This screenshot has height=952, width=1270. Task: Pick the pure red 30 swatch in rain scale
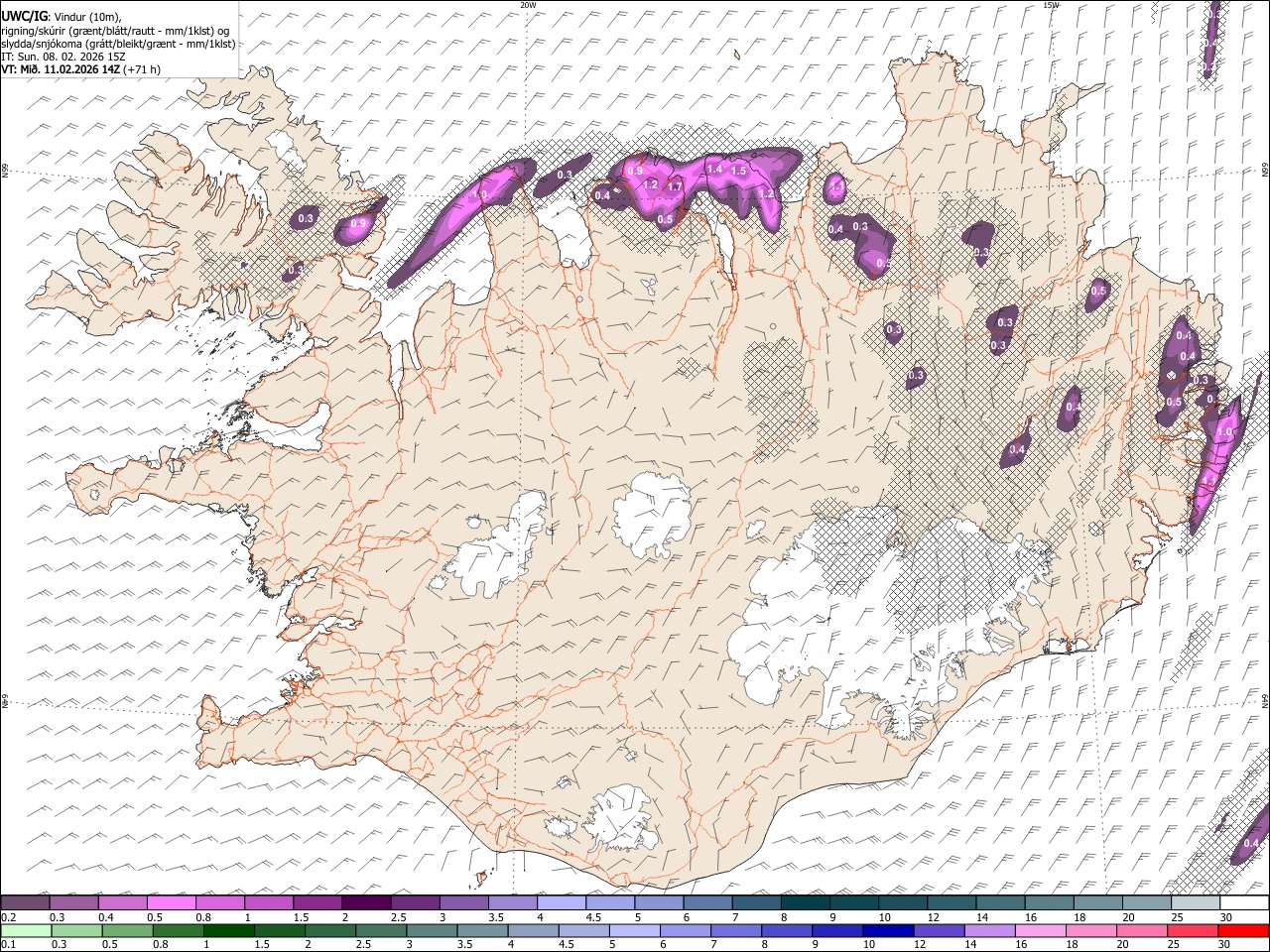[1244, 930]
